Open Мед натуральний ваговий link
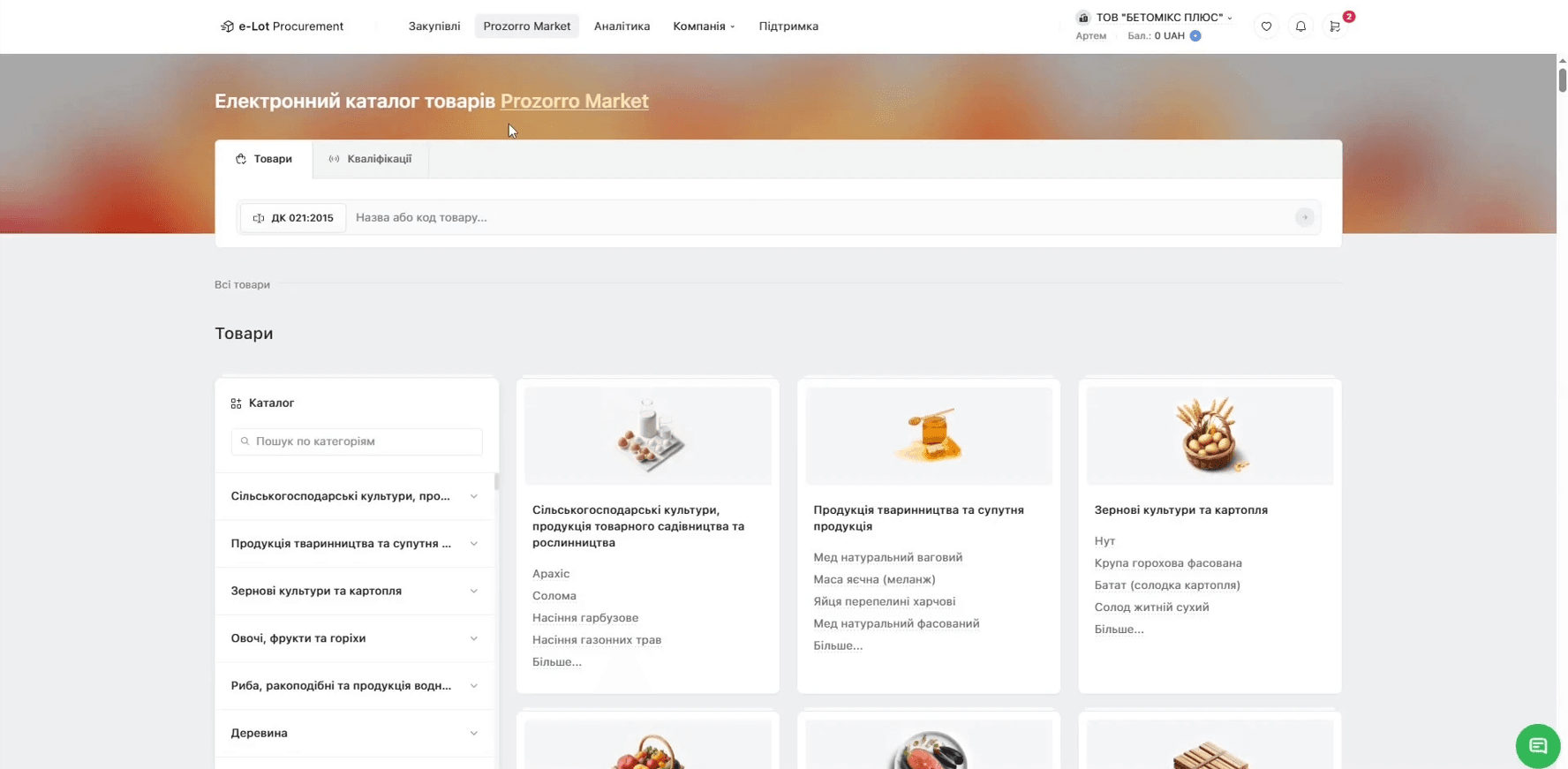 [x=888, y=558]
